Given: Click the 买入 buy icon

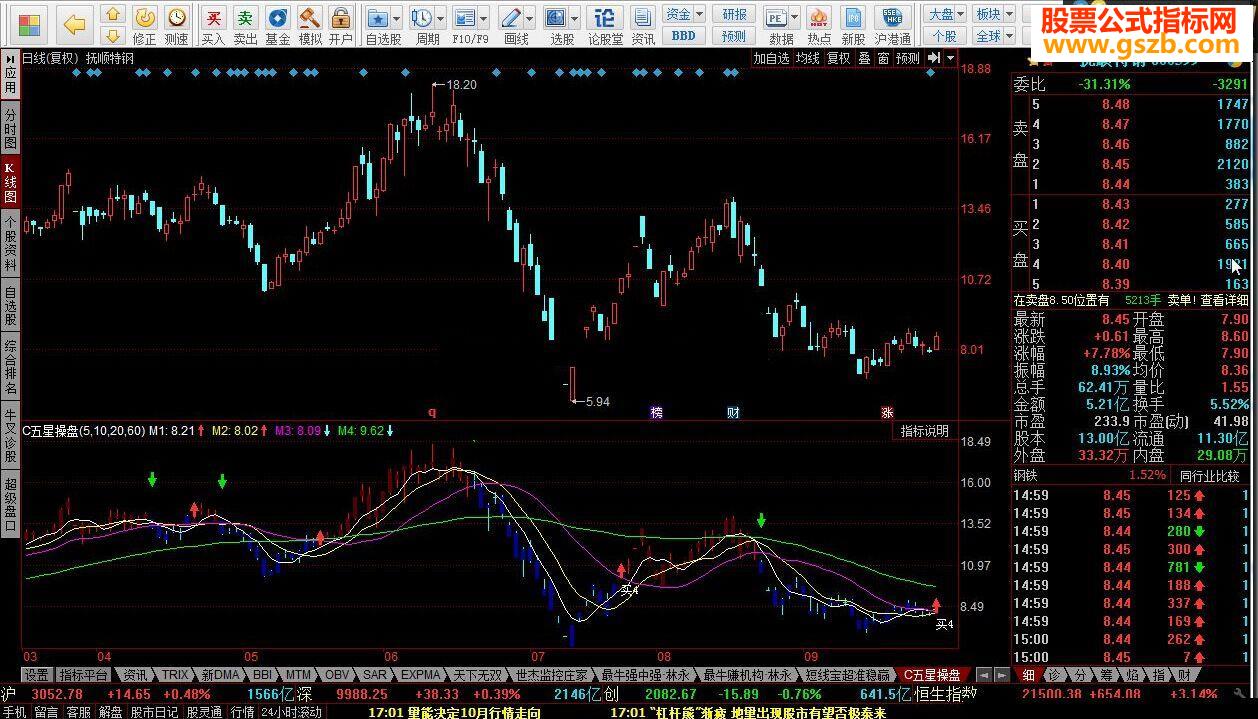Looking at the screenshot, I should point(213,25).
